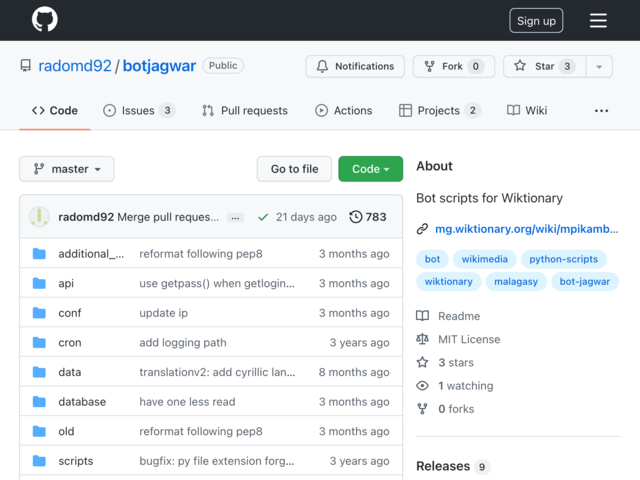Viewport: 640px width, 480px height.
Task: View the 3 stars list
Action: 456,363
